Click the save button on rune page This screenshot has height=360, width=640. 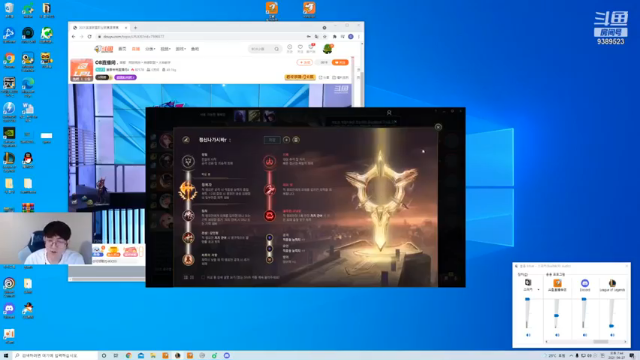(272, 140)
